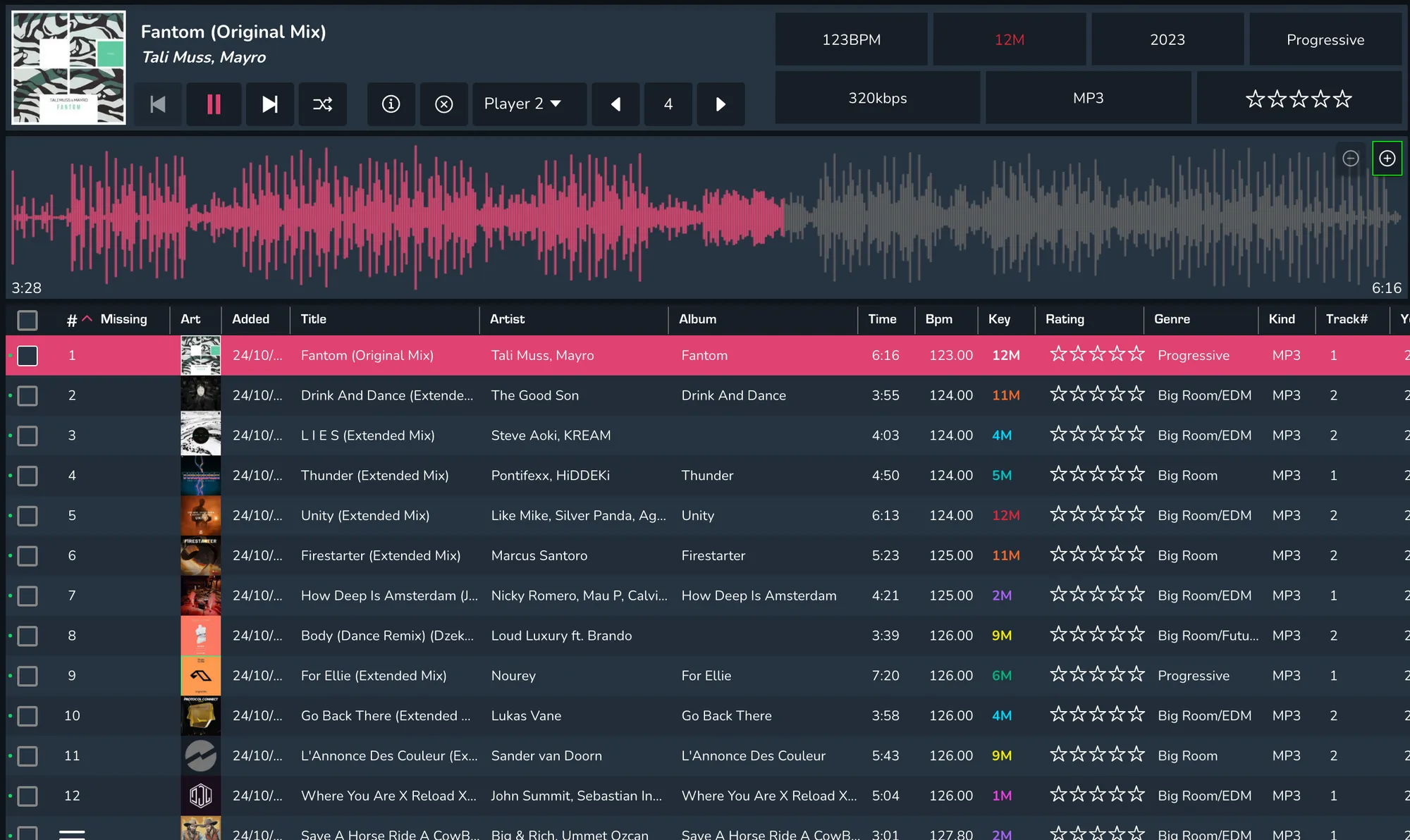Screen dimensions: 1410x840
Task: Click the eject/remove track icon
Action: pos(444,104)
